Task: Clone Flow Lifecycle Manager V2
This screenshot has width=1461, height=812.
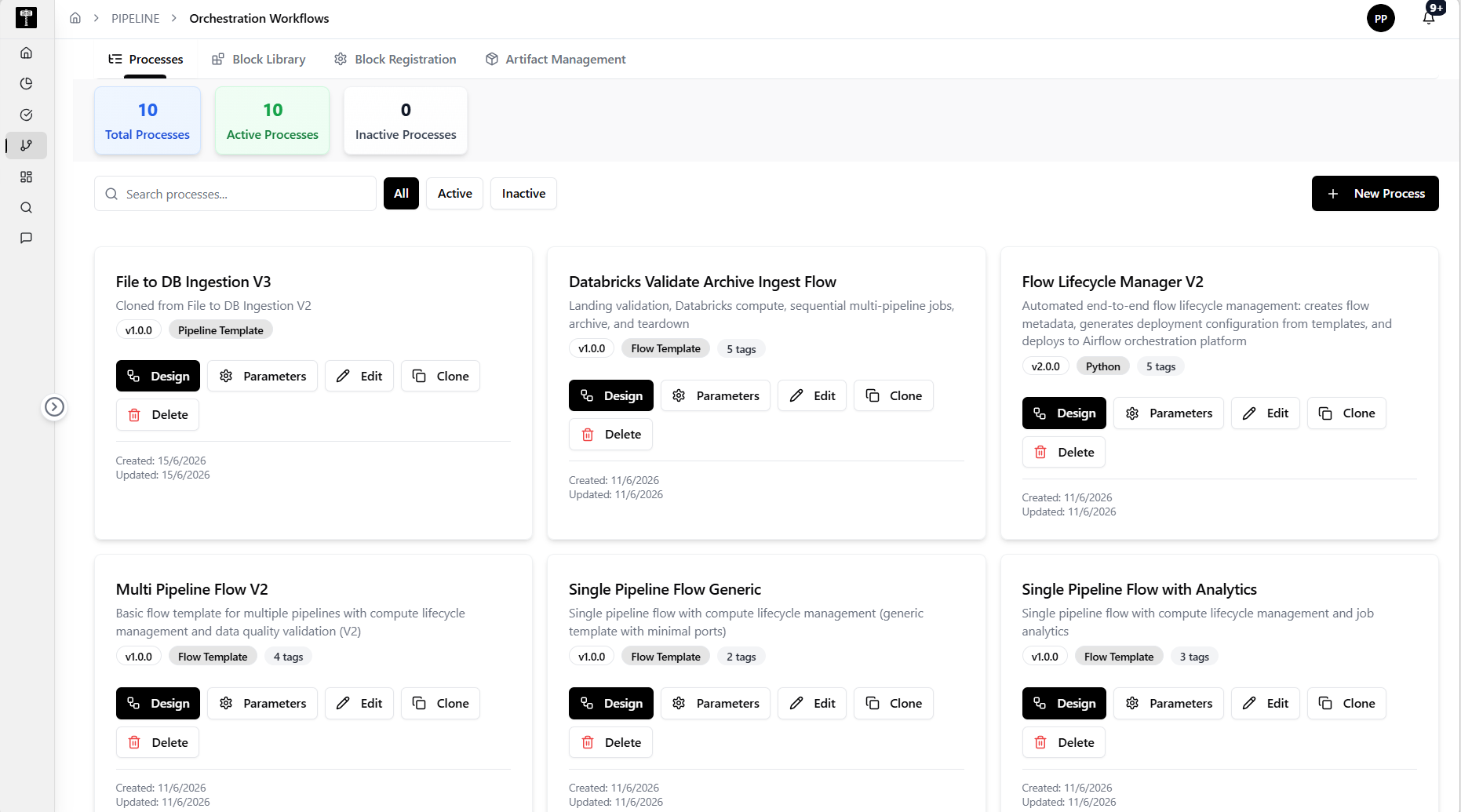Action: point(1346,413)
